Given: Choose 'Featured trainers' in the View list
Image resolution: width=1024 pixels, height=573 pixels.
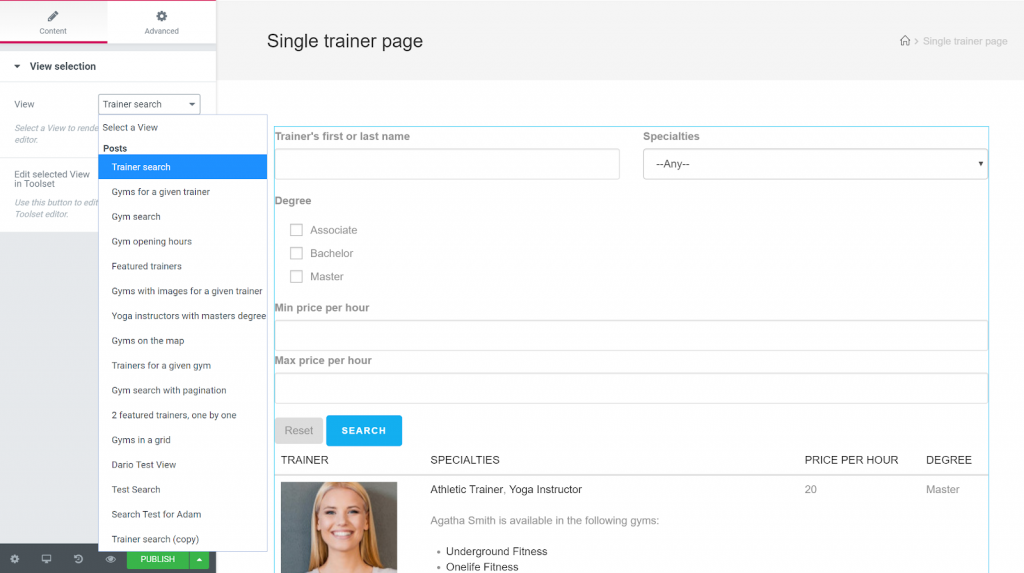Looking at the screenshot, I should (x=147, y=266).
